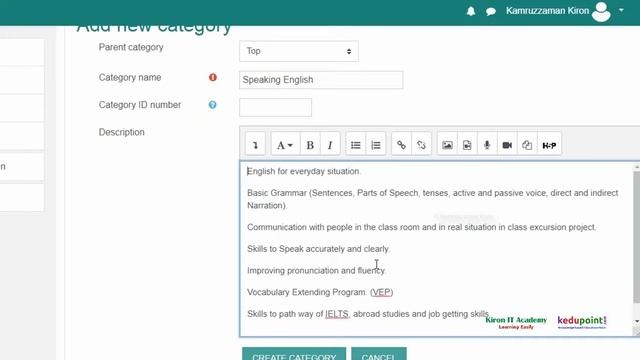Click the 'Basic Grammar' line in the description
640x360 pixels.
point(433,199)
